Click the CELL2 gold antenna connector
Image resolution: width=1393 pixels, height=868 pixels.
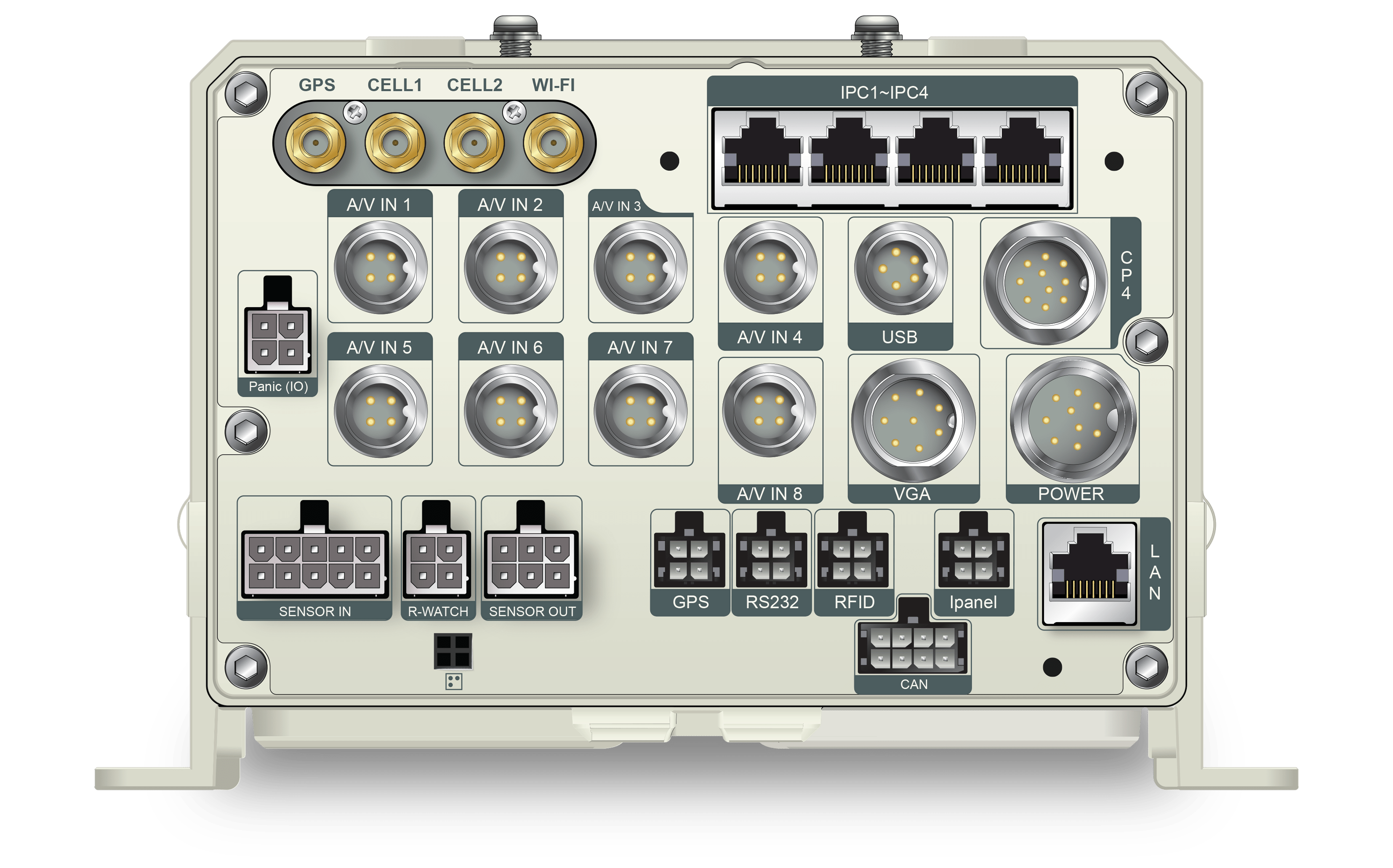(x=474, y=143)
